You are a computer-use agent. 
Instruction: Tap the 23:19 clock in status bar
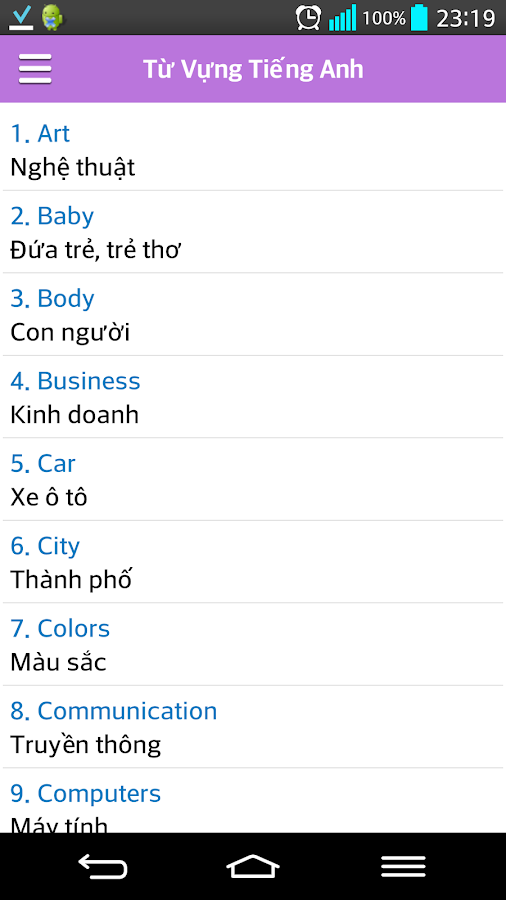point(466,18)
